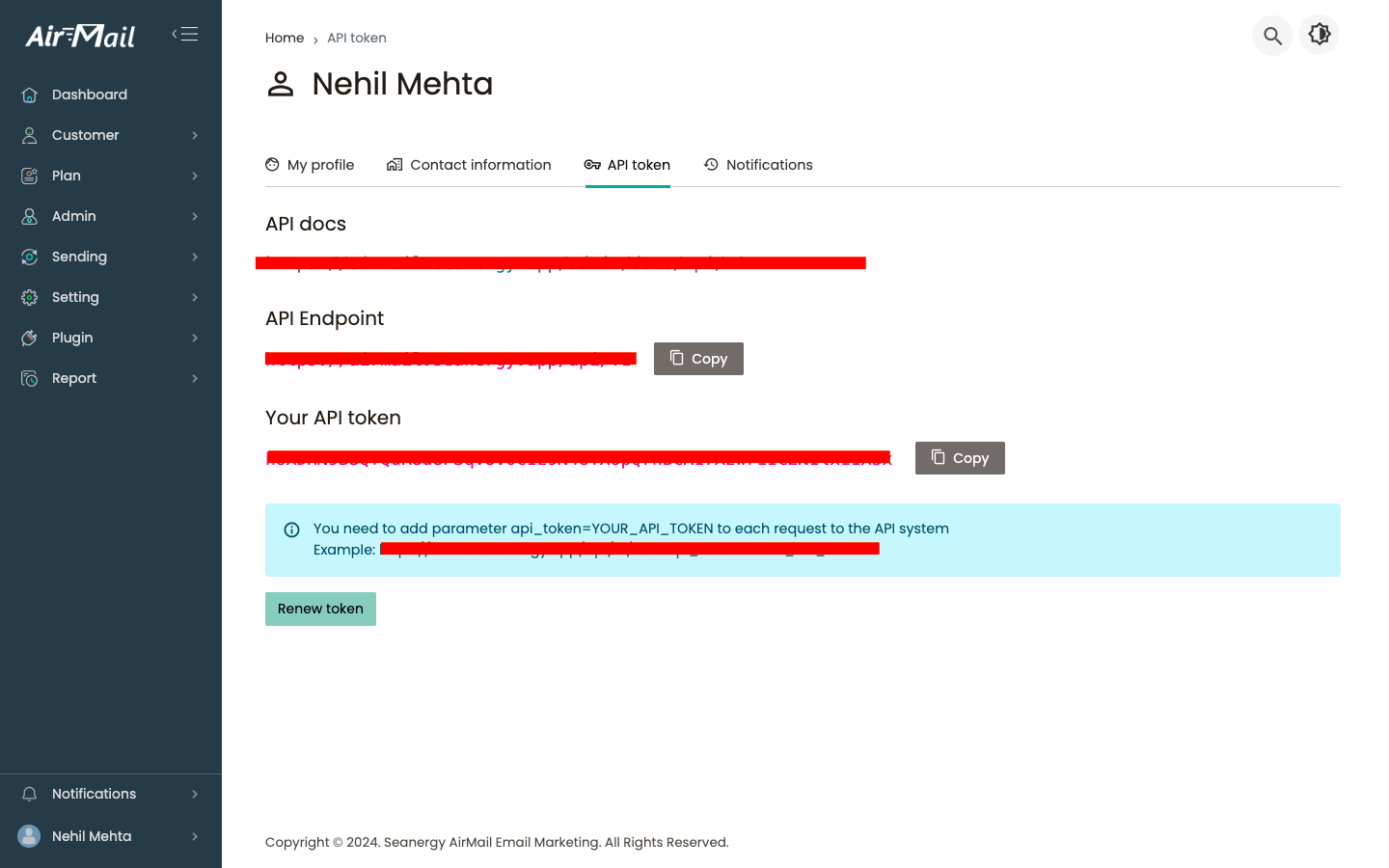Click the Dashboard home icon

tap(30, 95)
